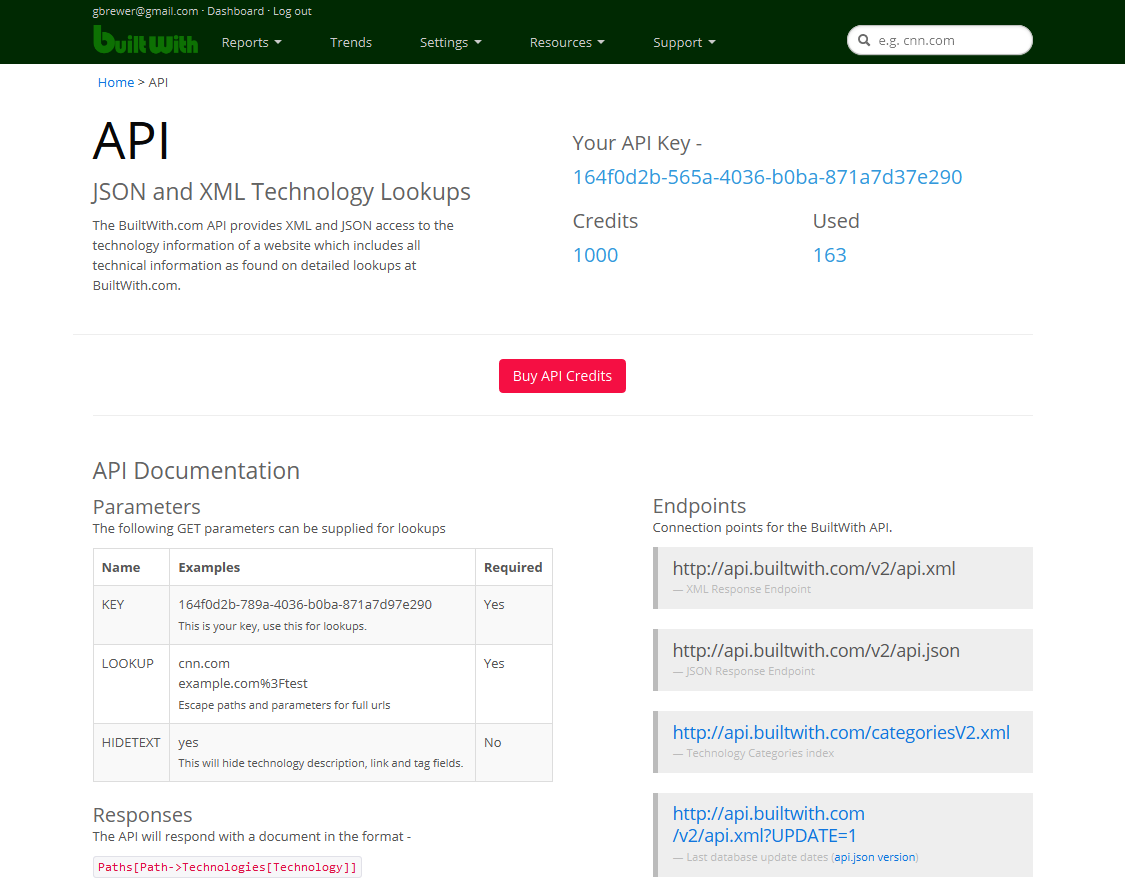The width and height of the screenshot is (1125, 888).
Task: Click the cnn.com example in LOOKUP row
Action: point(204,663)
